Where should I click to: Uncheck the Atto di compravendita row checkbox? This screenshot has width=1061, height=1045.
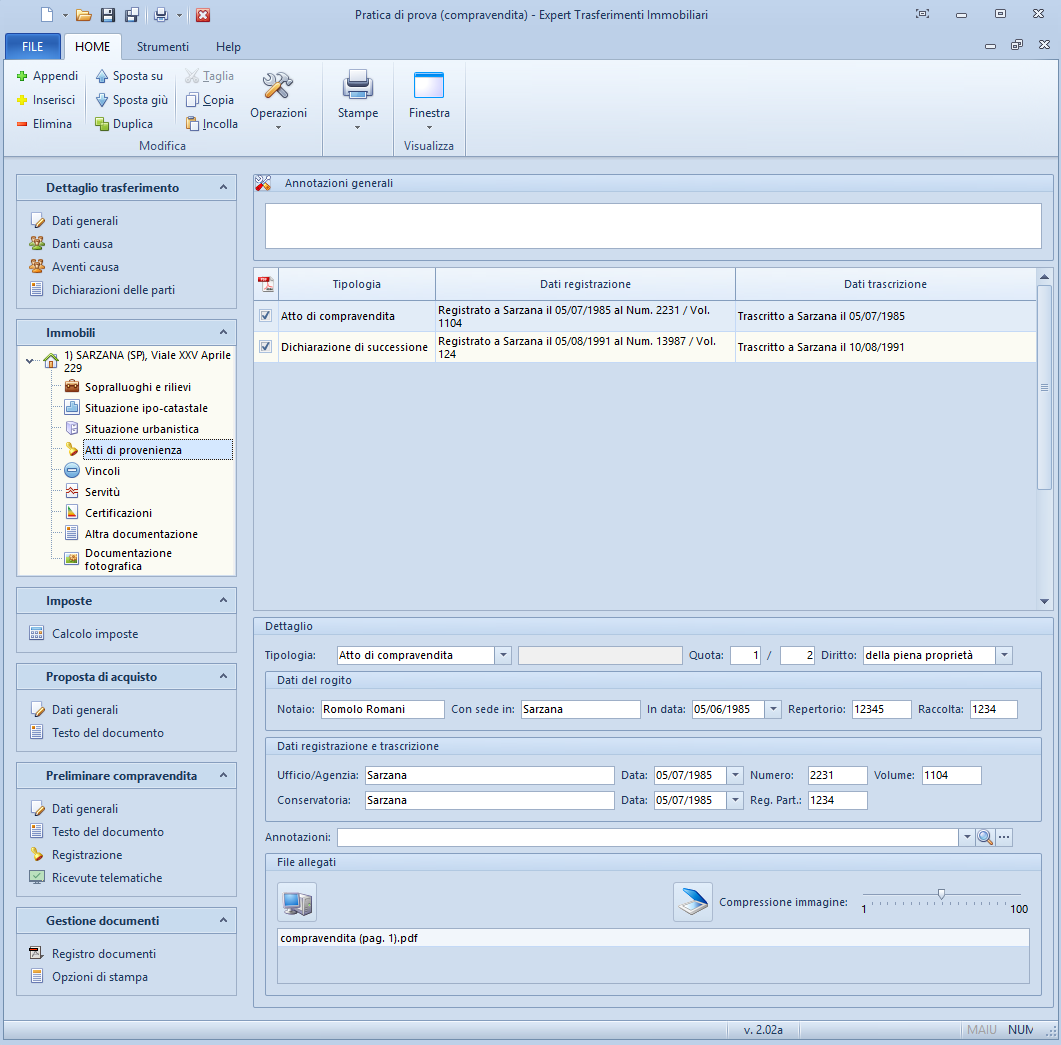coord(265,316)
